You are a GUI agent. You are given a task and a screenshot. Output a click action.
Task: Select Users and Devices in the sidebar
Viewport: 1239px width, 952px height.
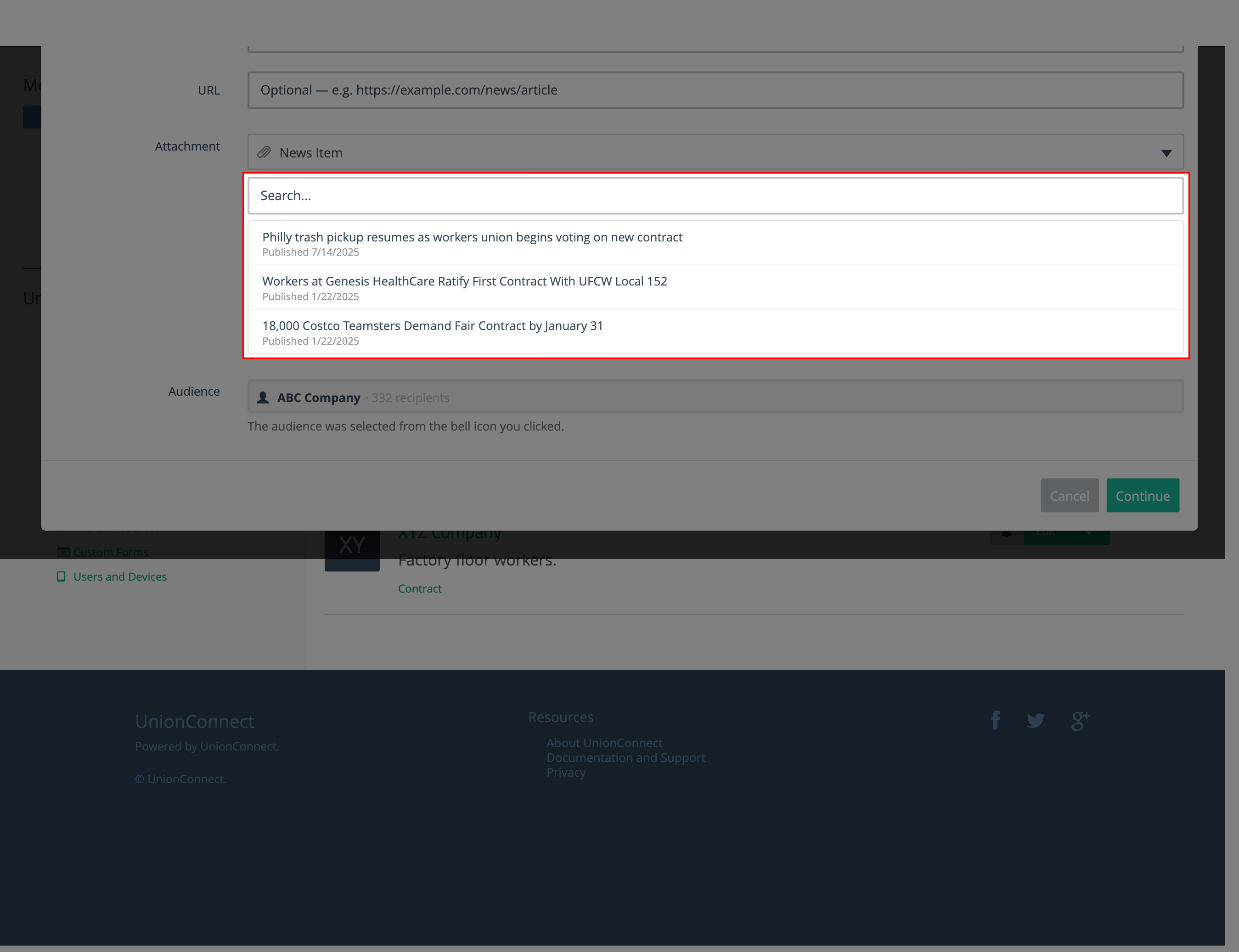[x=120, y=577]
